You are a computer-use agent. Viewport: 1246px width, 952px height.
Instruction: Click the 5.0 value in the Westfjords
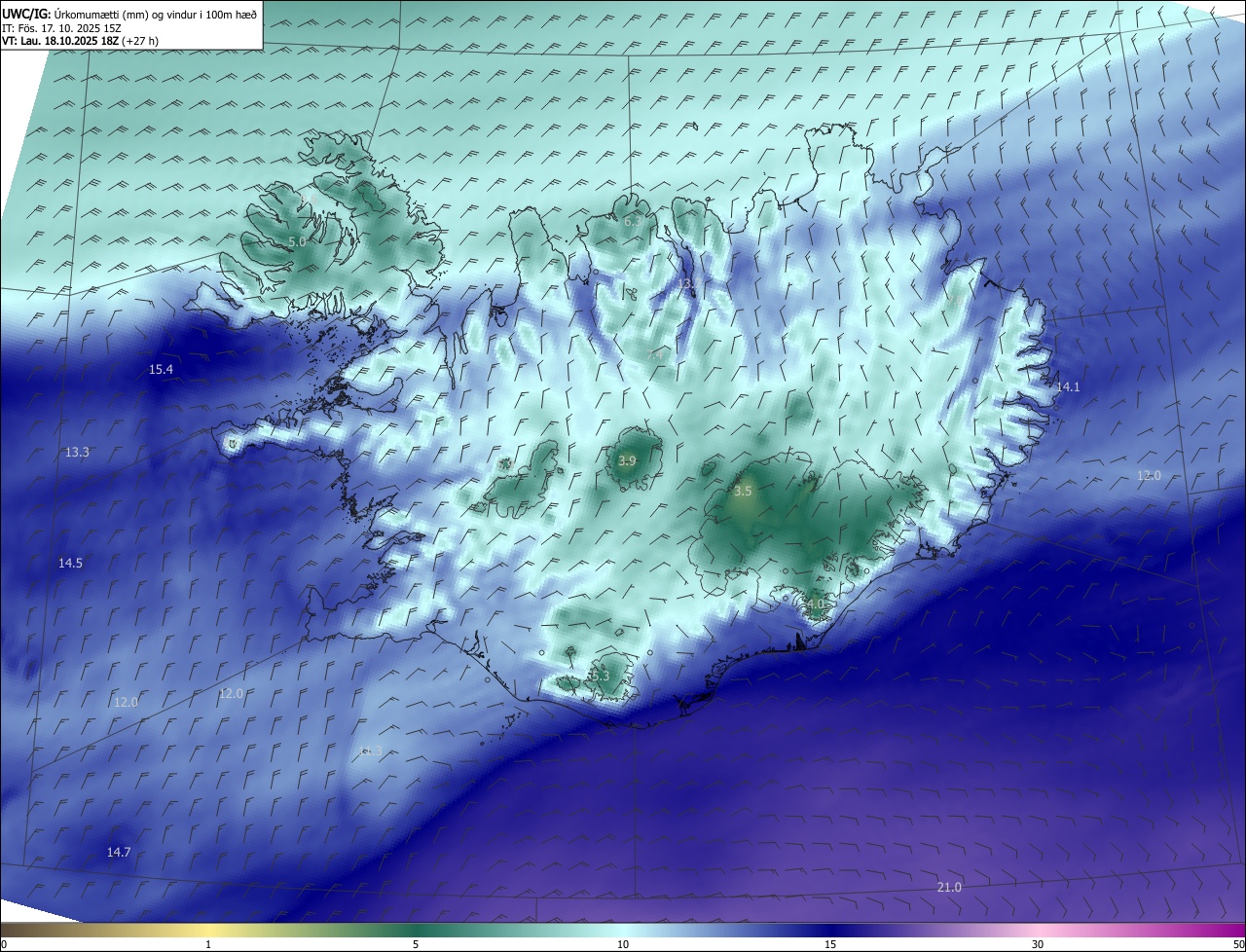(x=297, y=240)
